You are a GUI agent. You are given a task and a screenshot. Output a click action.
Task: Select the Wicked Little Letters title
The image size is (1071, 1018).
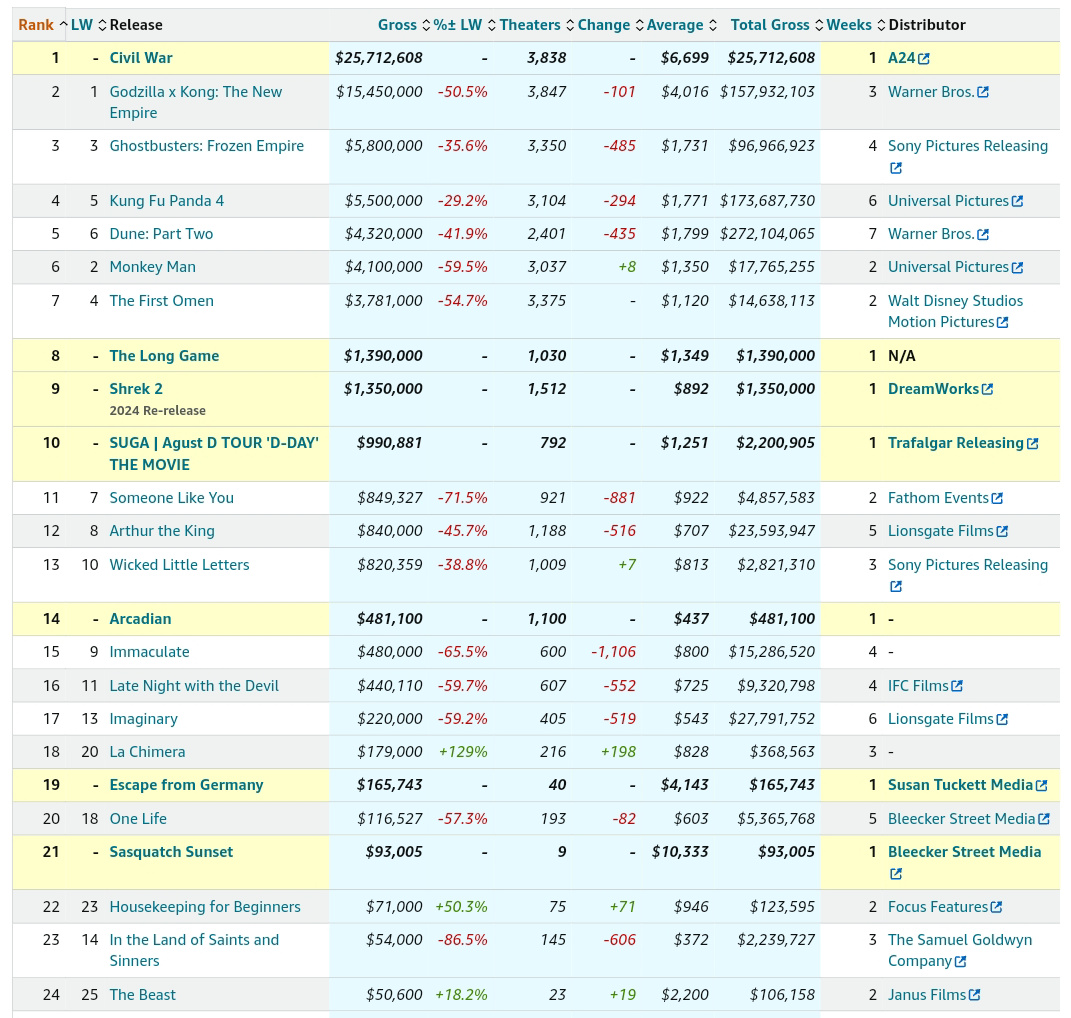(x=179, y=565)
